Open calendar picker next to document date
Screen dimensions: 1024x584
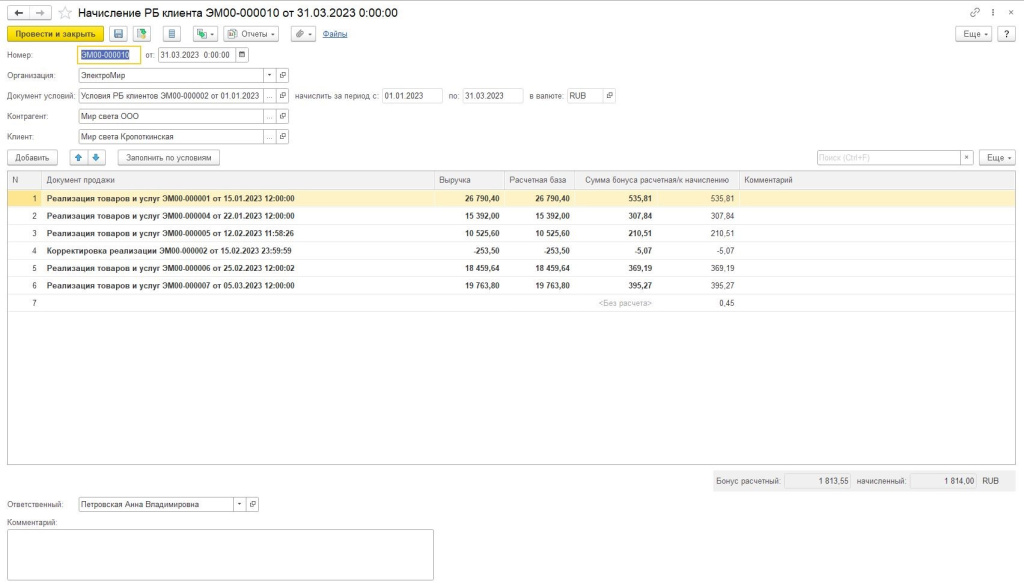pyautogui.click(x=242, y=55)
